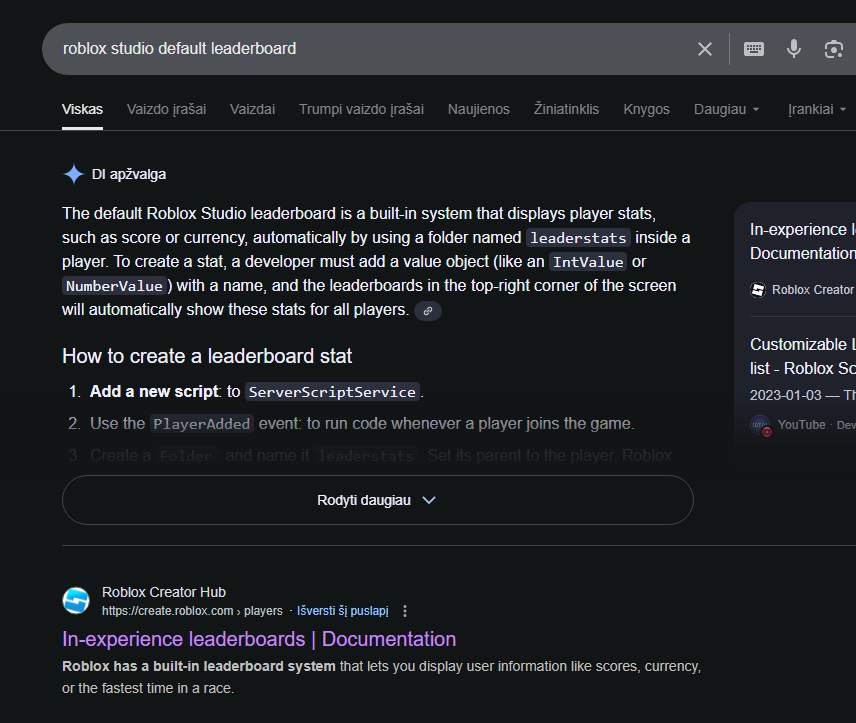Image resolution: width=856 pixels, height=723 pixels.
Task: Switch to Vaizdo įrašai tab
Action: 167,109
